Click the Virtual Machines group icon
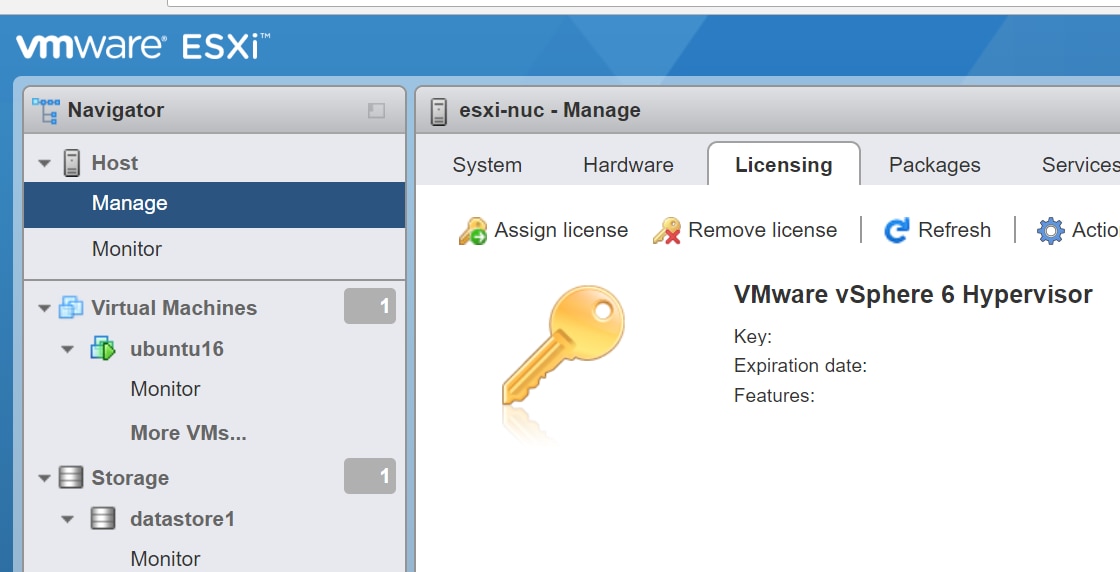1120x572 pixels. 71,307
